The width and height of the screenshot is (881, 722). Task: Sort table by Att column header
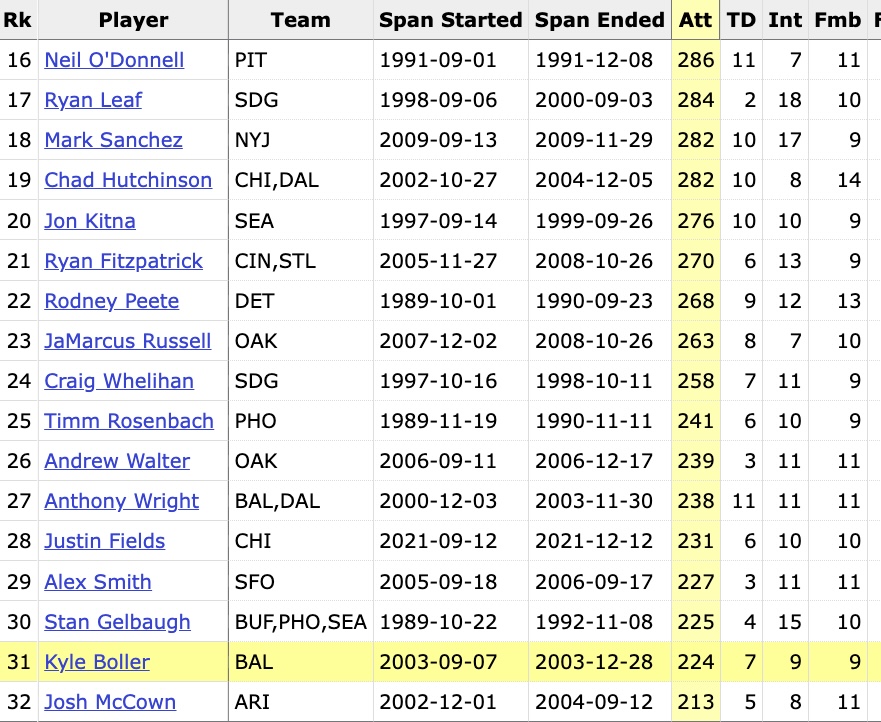coord(696,20)
